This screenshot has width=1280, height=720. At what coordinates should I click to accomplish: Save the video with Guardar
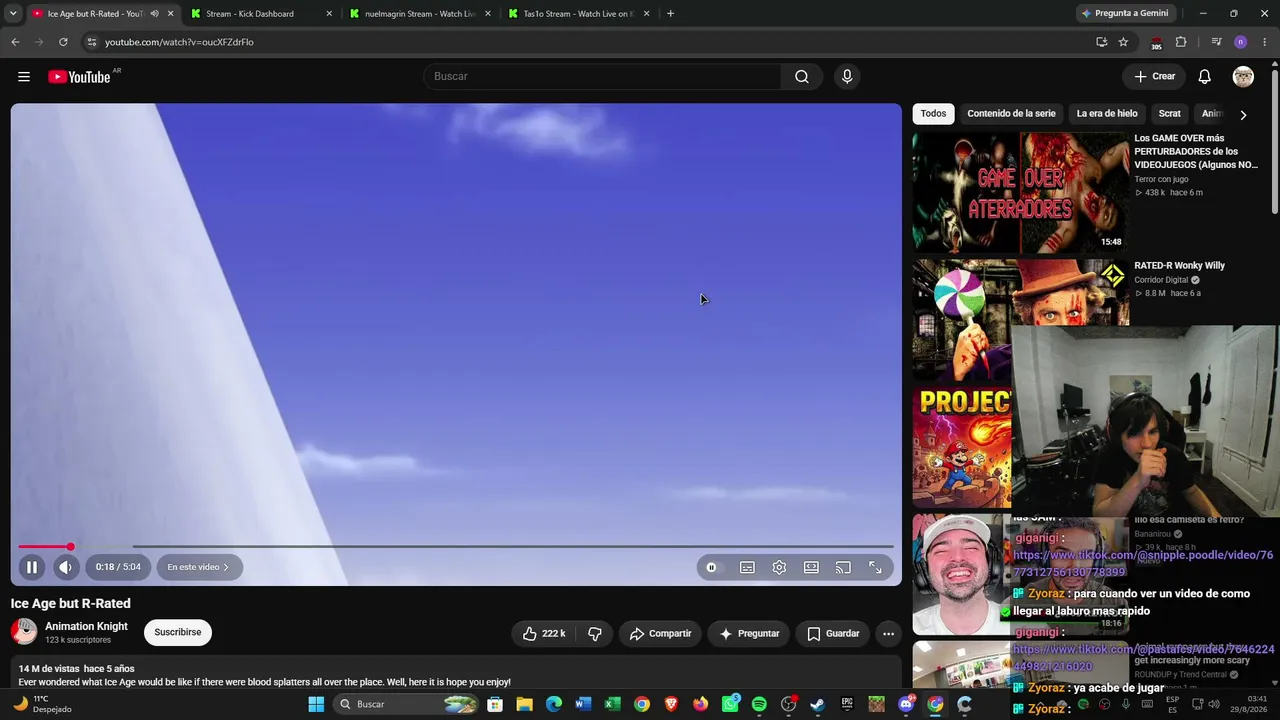pyautogui.click(x=833, y=633)
